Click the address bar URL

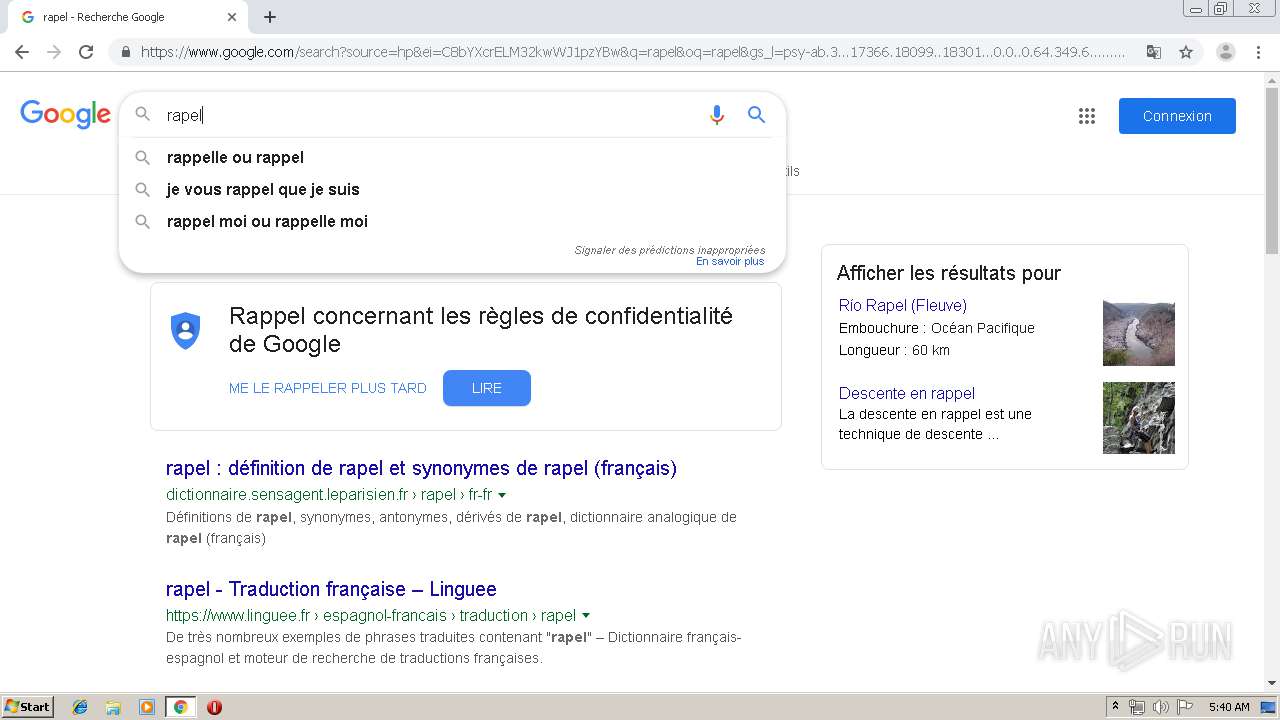(x=632, y=52)
